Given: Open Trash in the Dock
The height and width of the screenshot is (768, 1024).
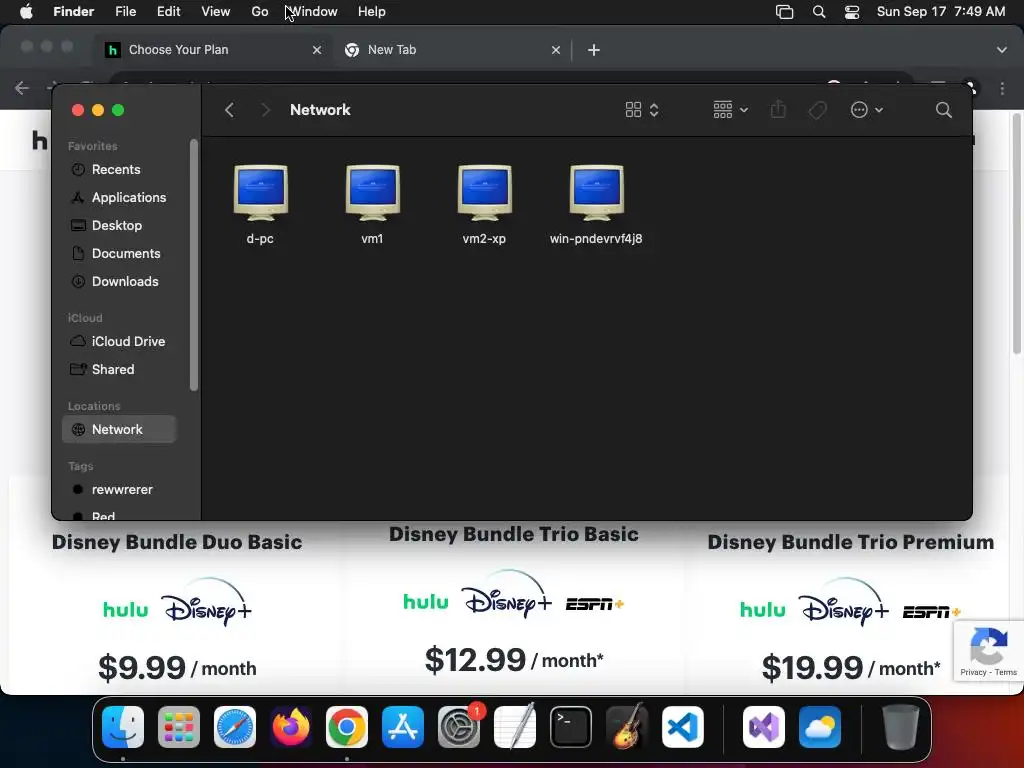Looking at the screenshot, I should coord(901,727).
